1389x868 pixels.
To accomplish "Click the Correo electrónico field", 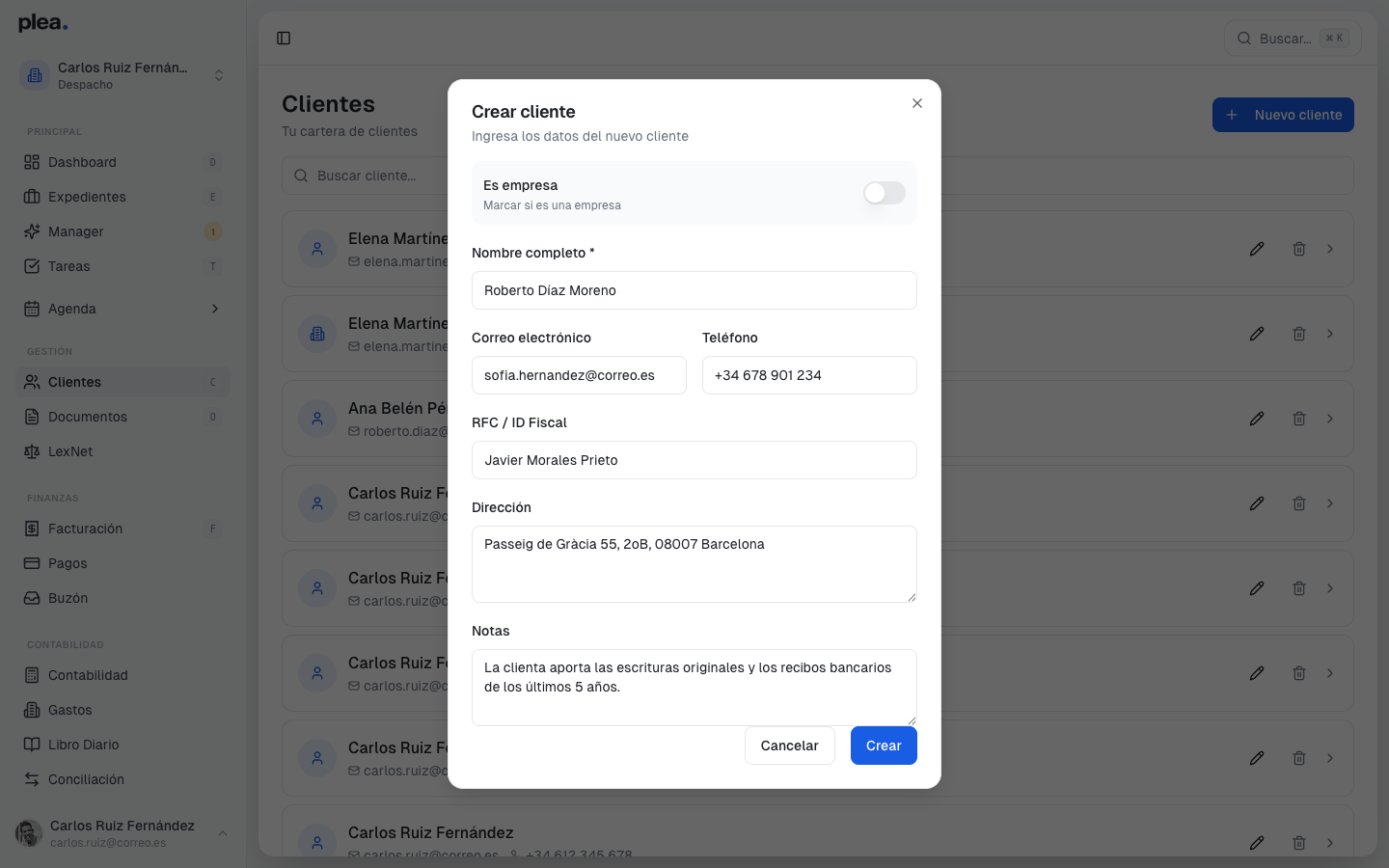I will coord(579,375).
